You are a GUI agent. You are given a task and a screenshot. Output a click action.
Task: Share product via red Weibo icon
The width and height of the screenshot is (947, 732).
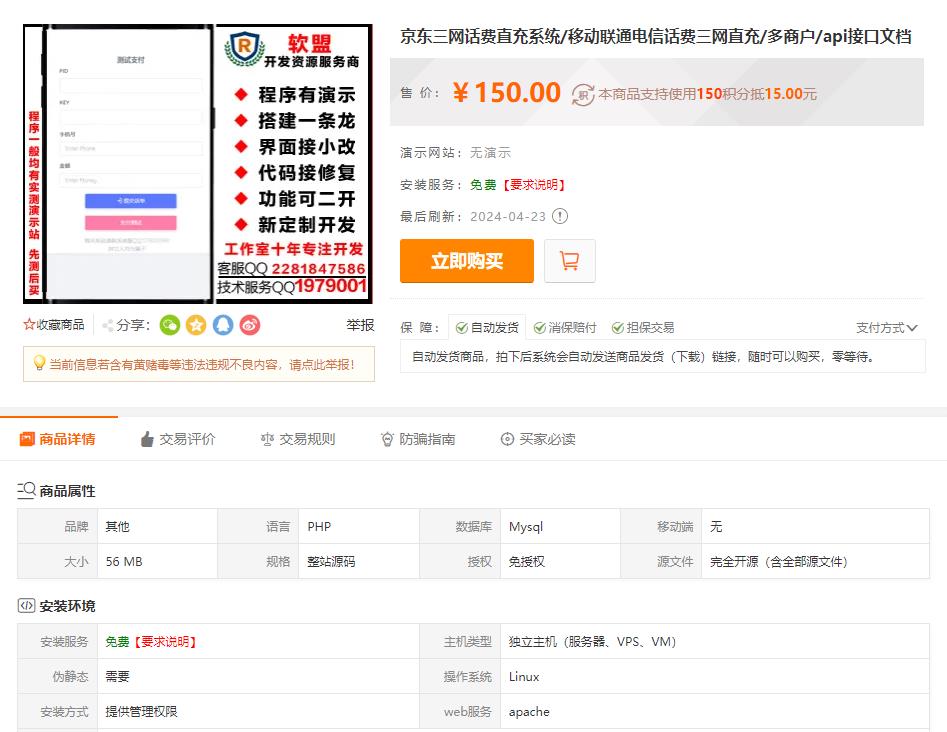pyautogui.click(x=250, y=326)
